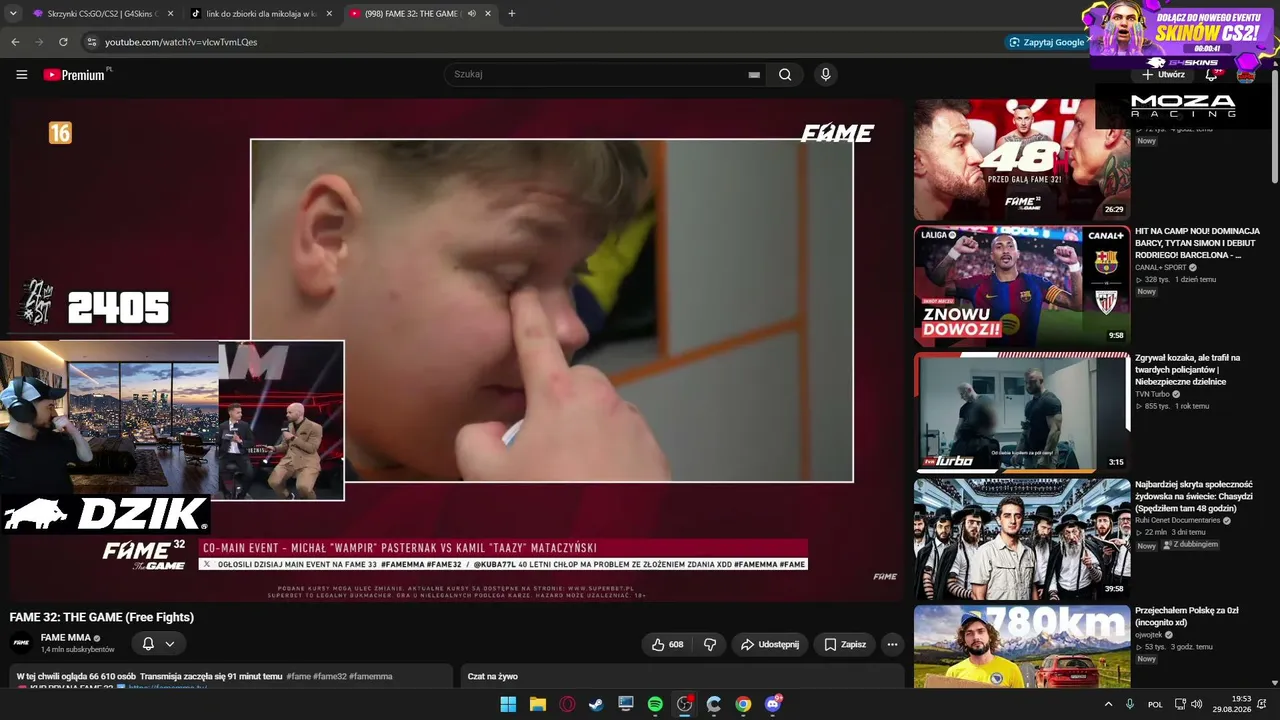Select the FAME 32: THE GAME tab
Image resolution: width=1280 pixels, height=720 pixels.
click(x=420, y=14)
